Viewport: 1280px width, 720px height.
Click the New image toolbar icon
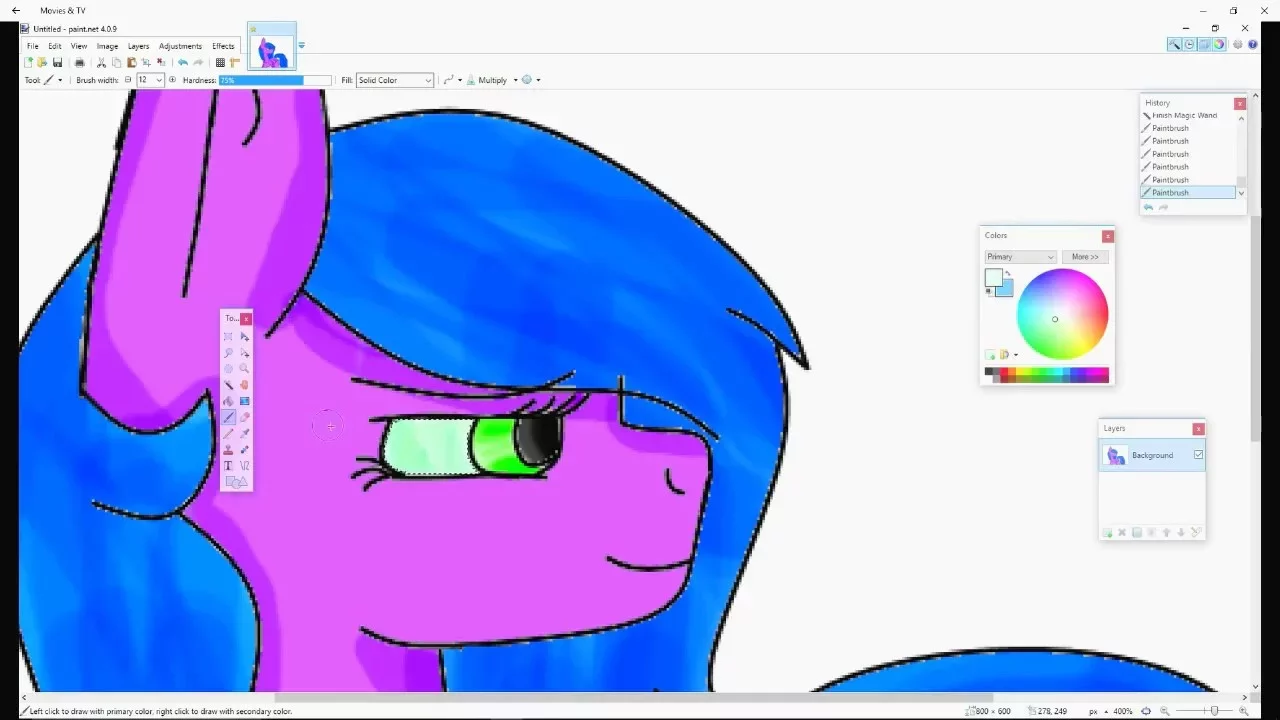click(29, 62)
